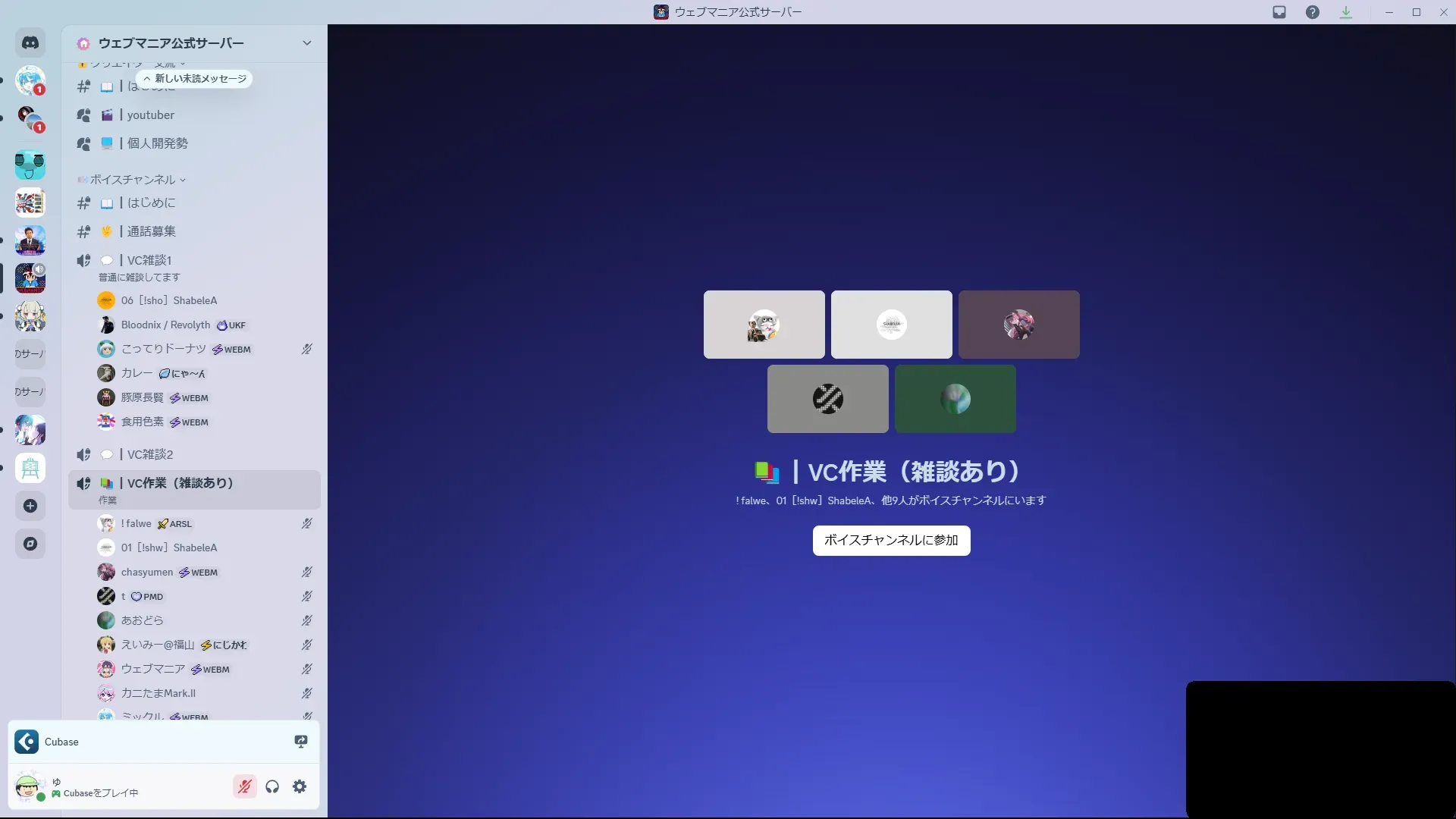Open Discord direct messages home icon
Image resolution: width=1456 pixels, height=819 pixels.
pos(30,43)
